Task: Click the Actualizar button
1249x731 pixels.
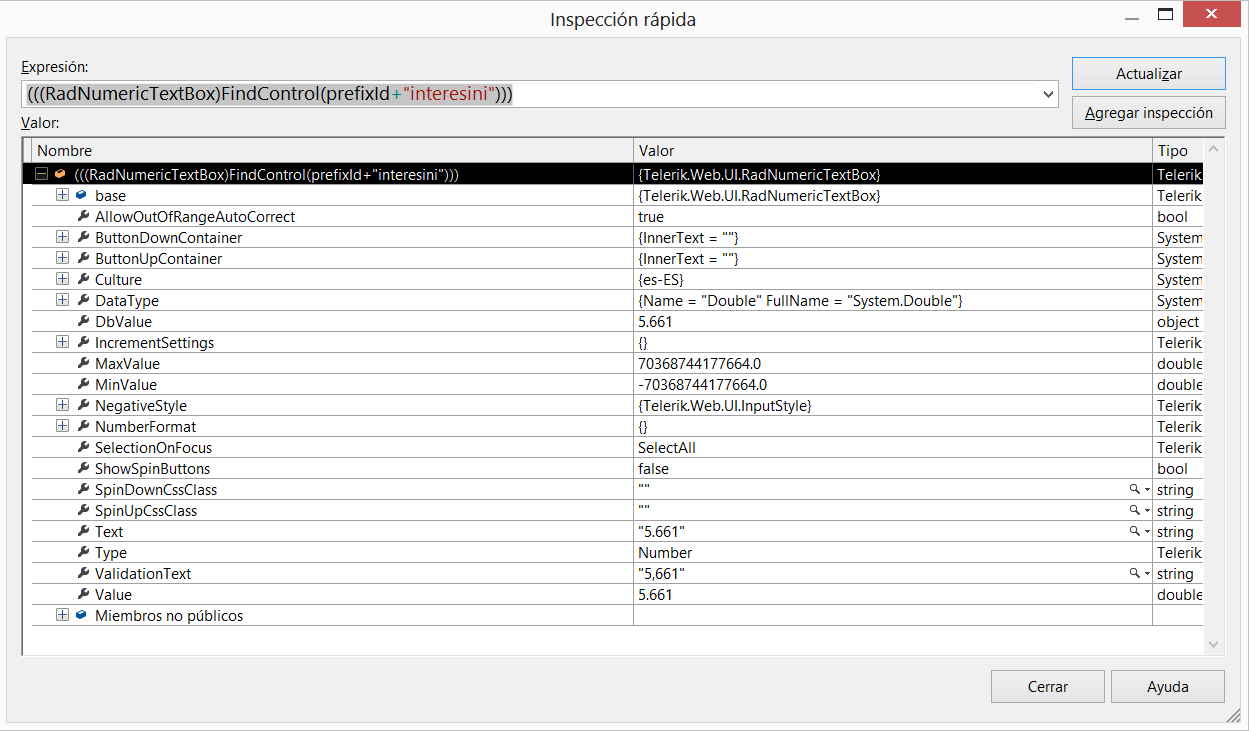Action: (1149, 73)
